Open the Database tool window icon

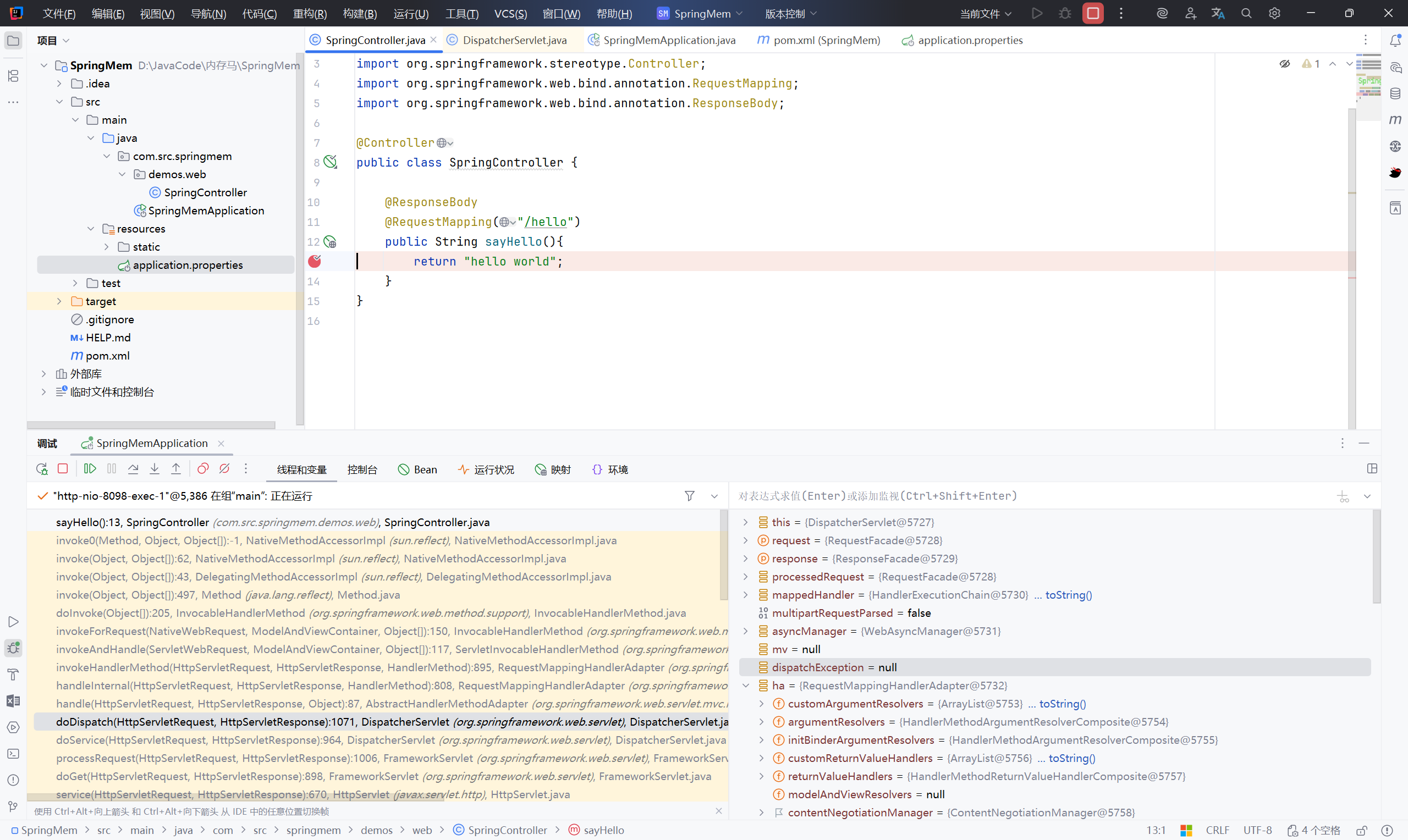[1395, 93]
